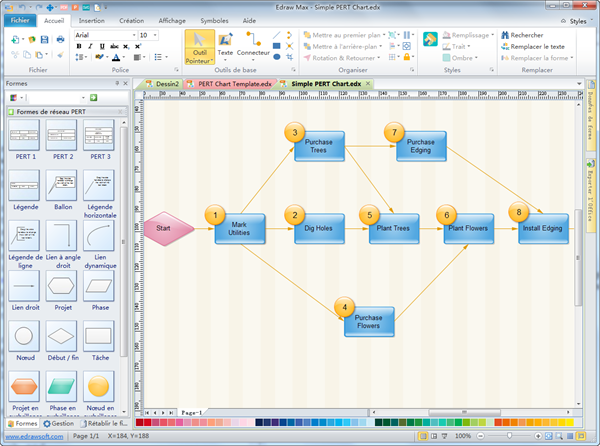Screen dimensions: 600x446
Task: Click the Rechercher button
Action: coord(525,35)
